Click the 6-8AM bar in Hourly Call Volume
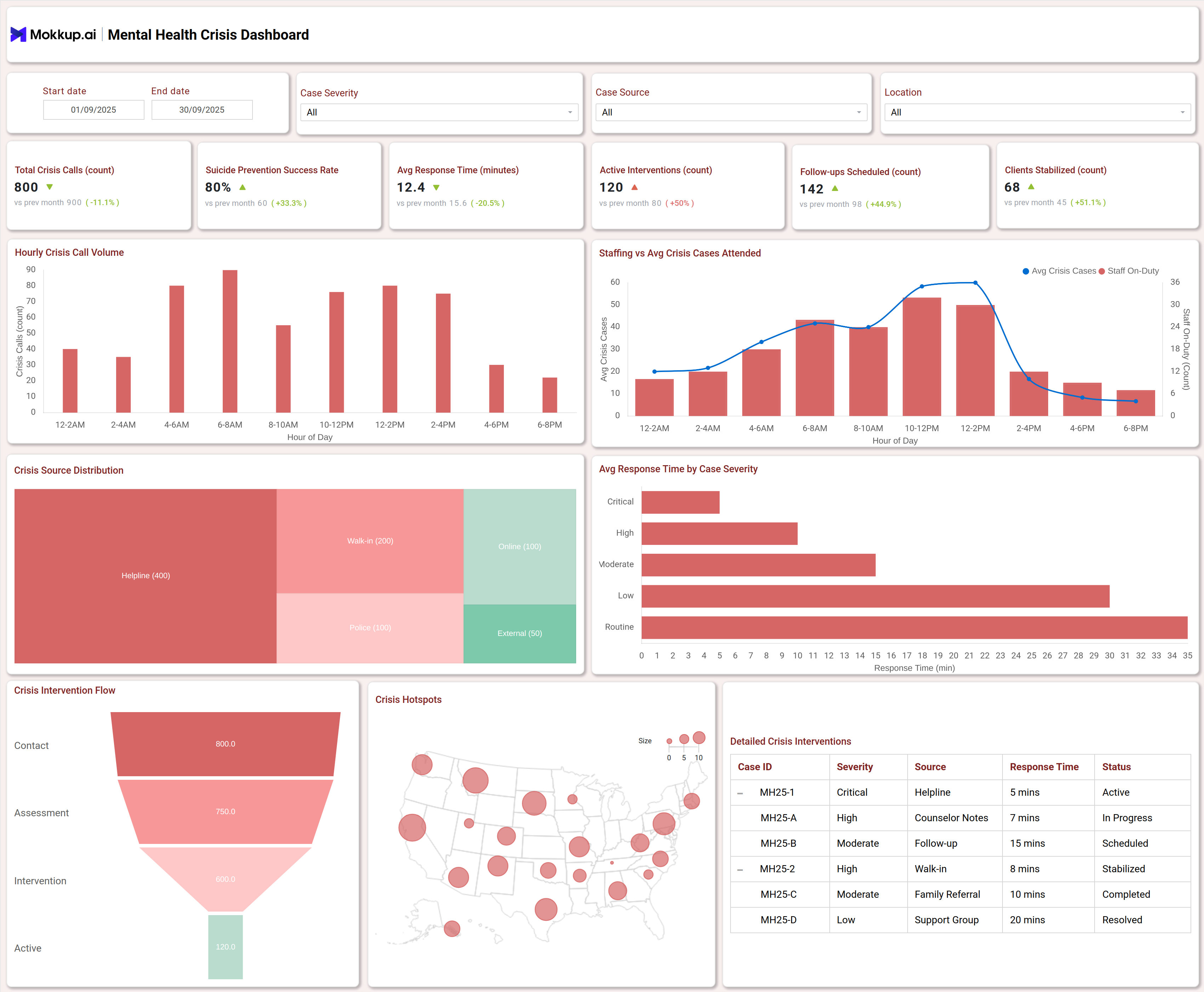Viewport: 1204px width, 992px height. (230, 341)
